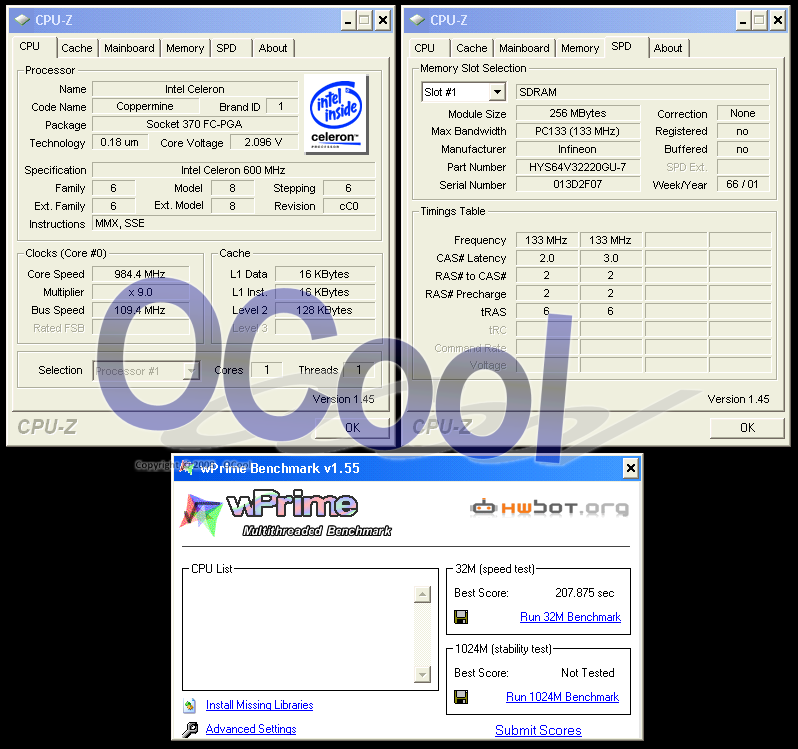
Task: Click the 1024M Best Score Not Tested
Action: tap(588, 673)
